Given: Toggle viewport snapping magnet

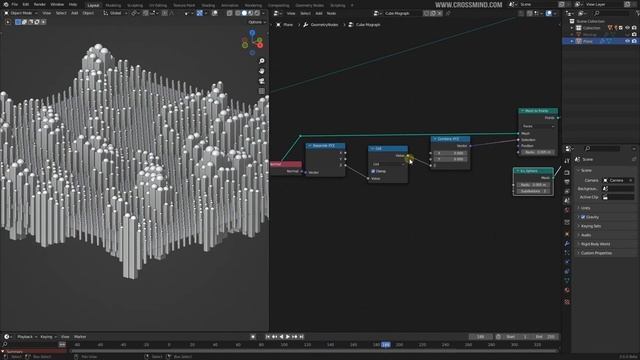Looking at the screenshot, I should [x=146, y=13].
